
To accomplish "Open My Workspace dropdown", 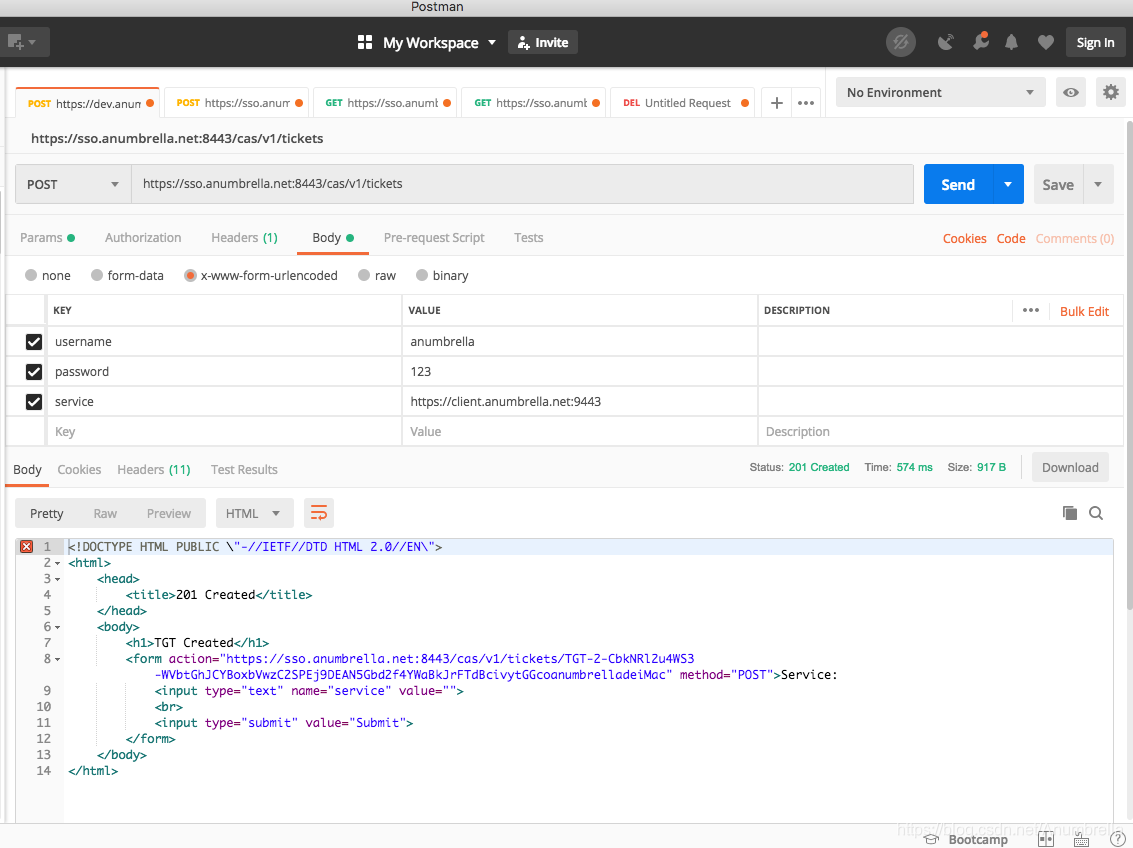I will (439, 43).
